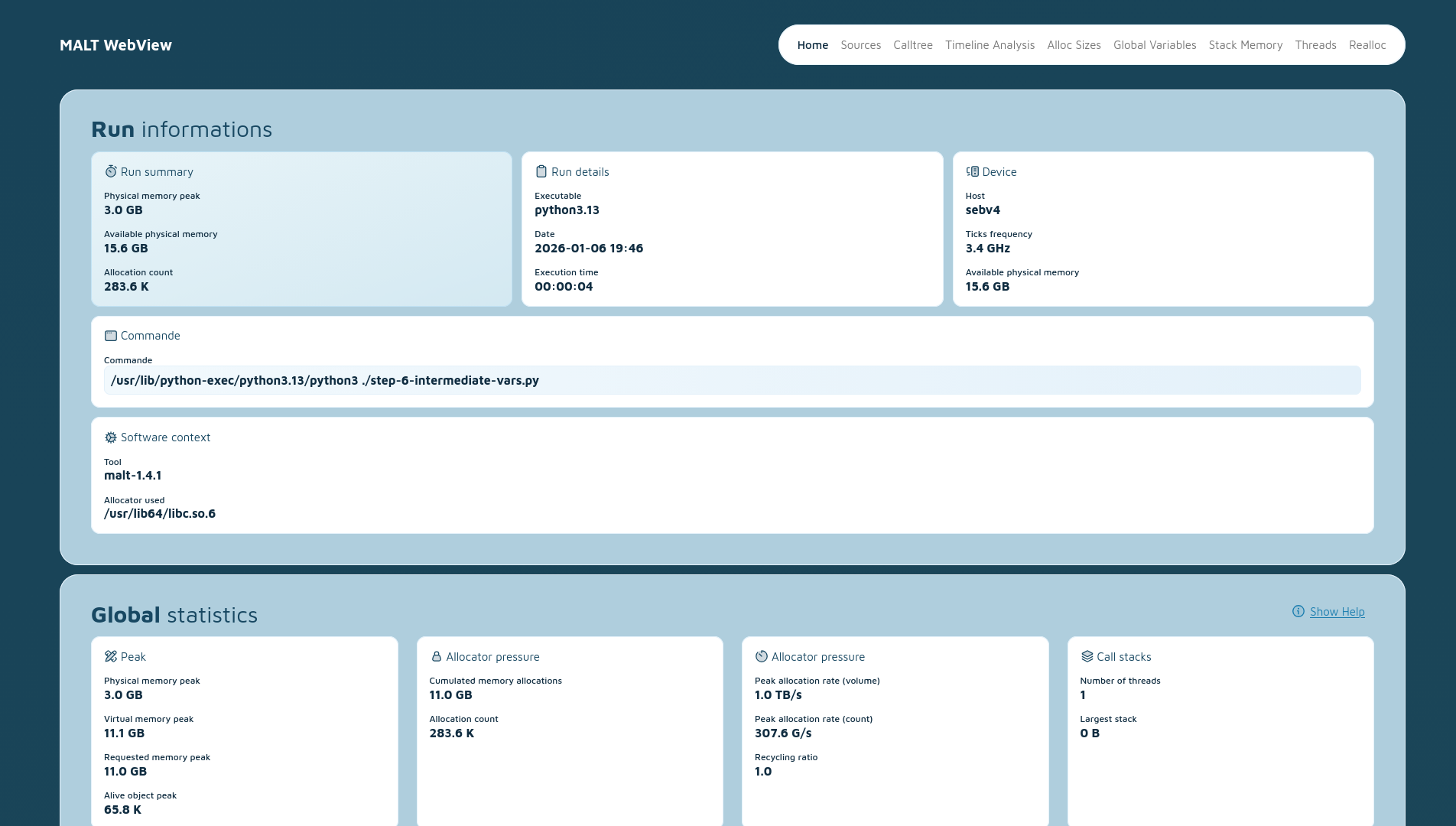This screenshot has width=1456, height=826.
Task: Open the Alloc Sizes view
Action: [x=1074, y=45]
